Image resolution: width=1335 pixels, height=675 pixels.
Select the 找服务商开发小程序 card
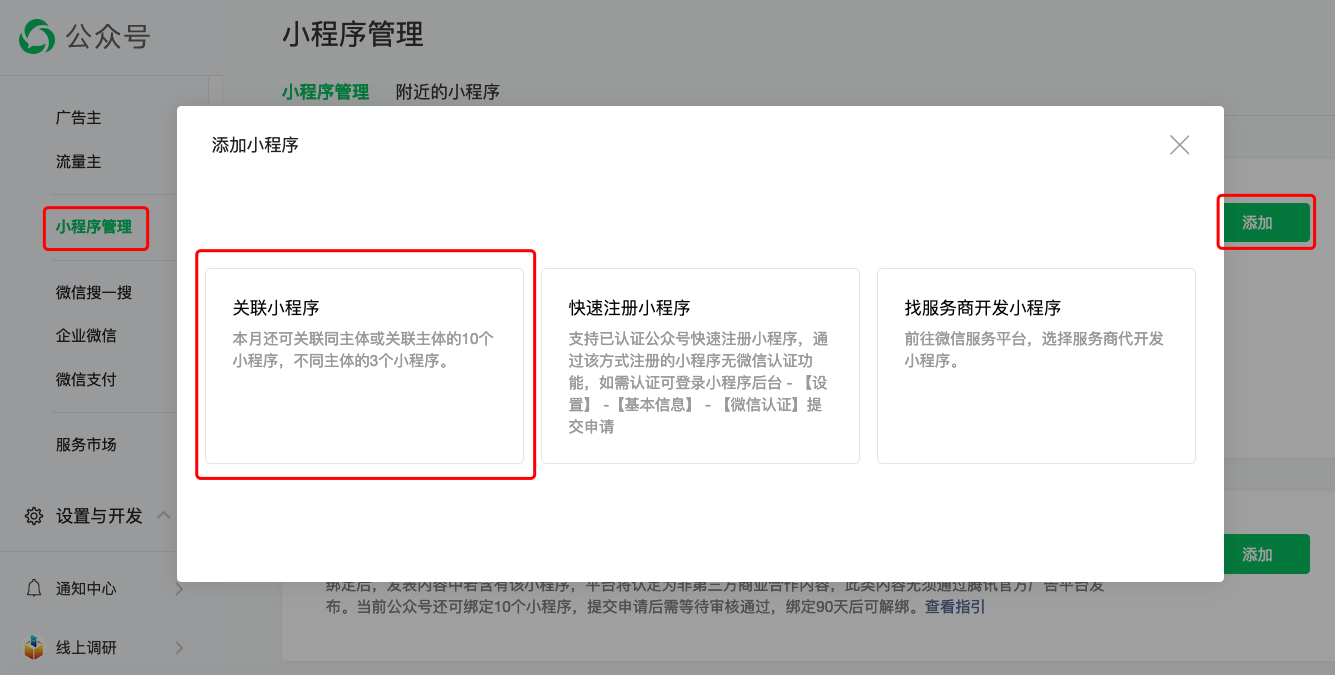click(1036, 366)
